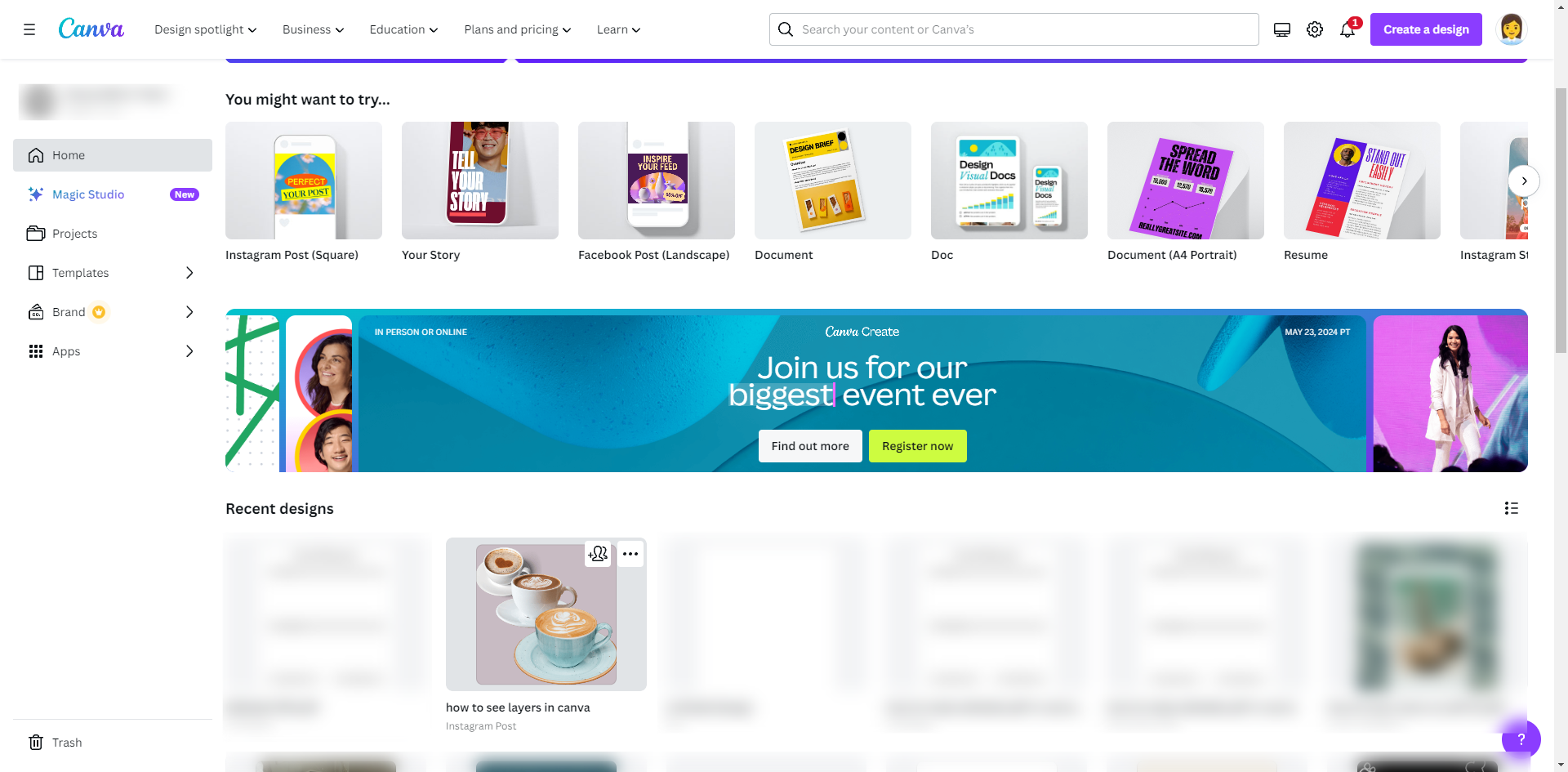This screenshot has width=1568, height=772.
Task: Open the notifications bell
Action: 1347,29
